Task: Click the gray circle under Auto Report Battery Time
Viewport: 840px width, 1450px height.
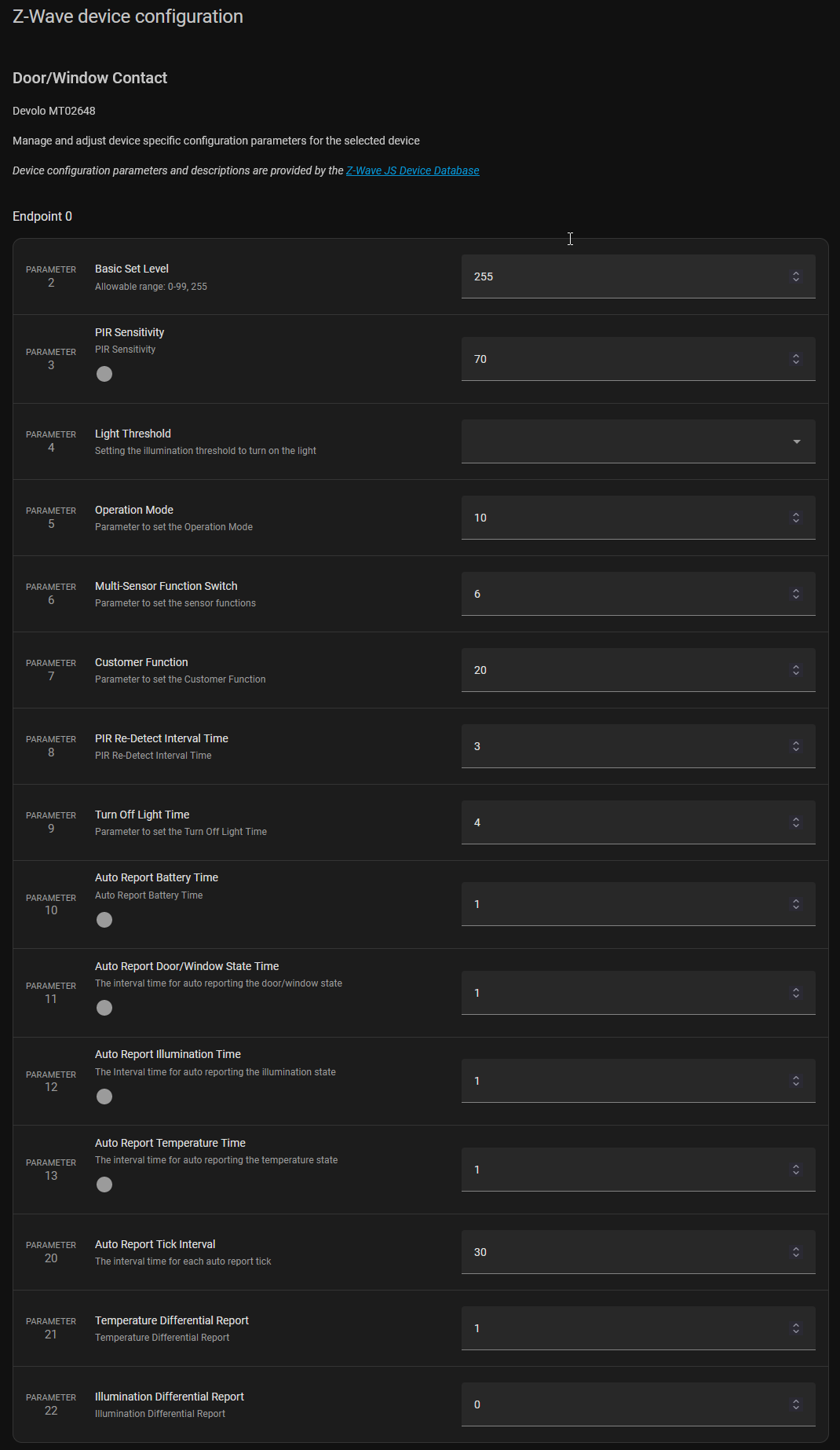Action: pos(104,920)
